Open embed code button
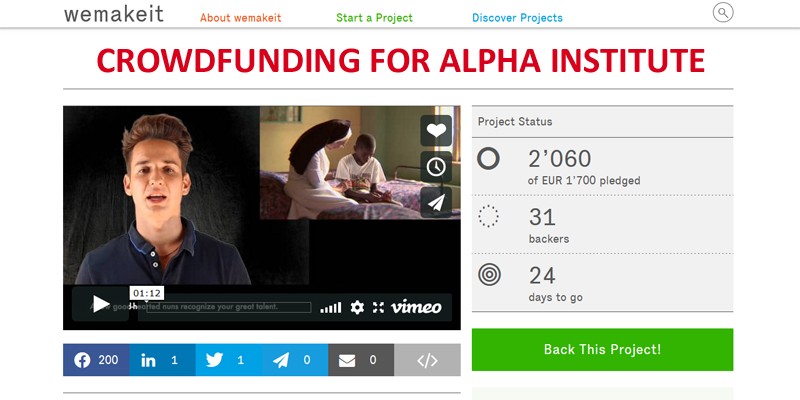Image resolution: width=800 pixels, height=400 pixels. click(x=427, y=360)
